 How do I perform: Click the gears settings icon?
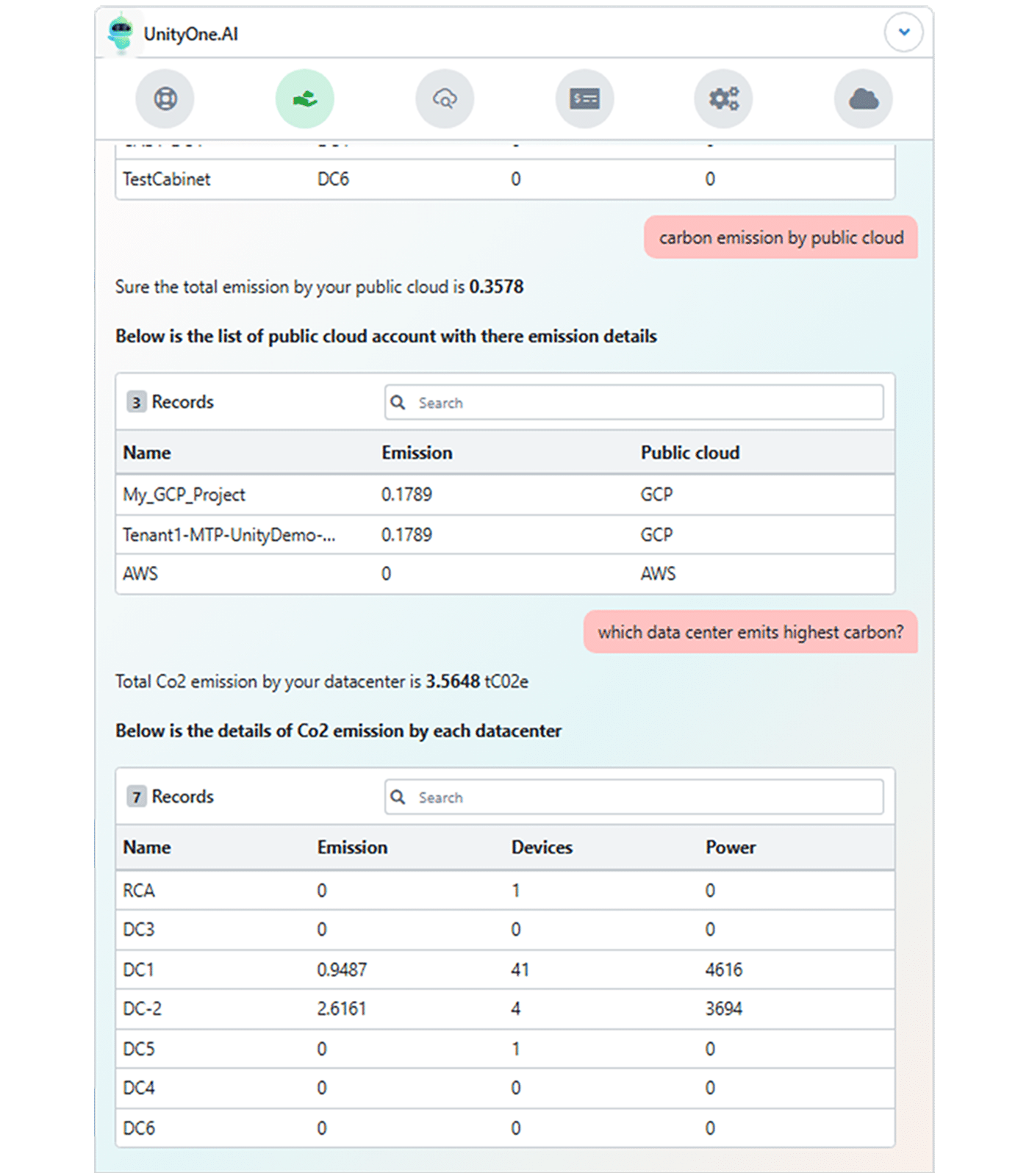pos(723,98)
